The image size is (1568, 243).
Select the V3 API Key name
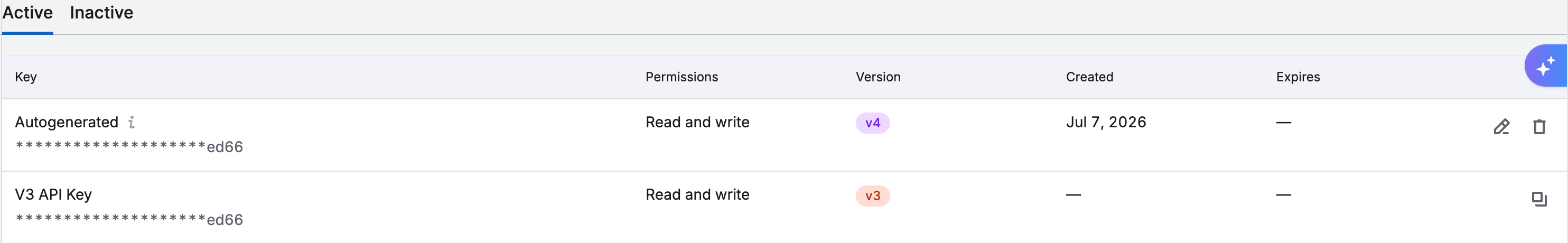53,195
